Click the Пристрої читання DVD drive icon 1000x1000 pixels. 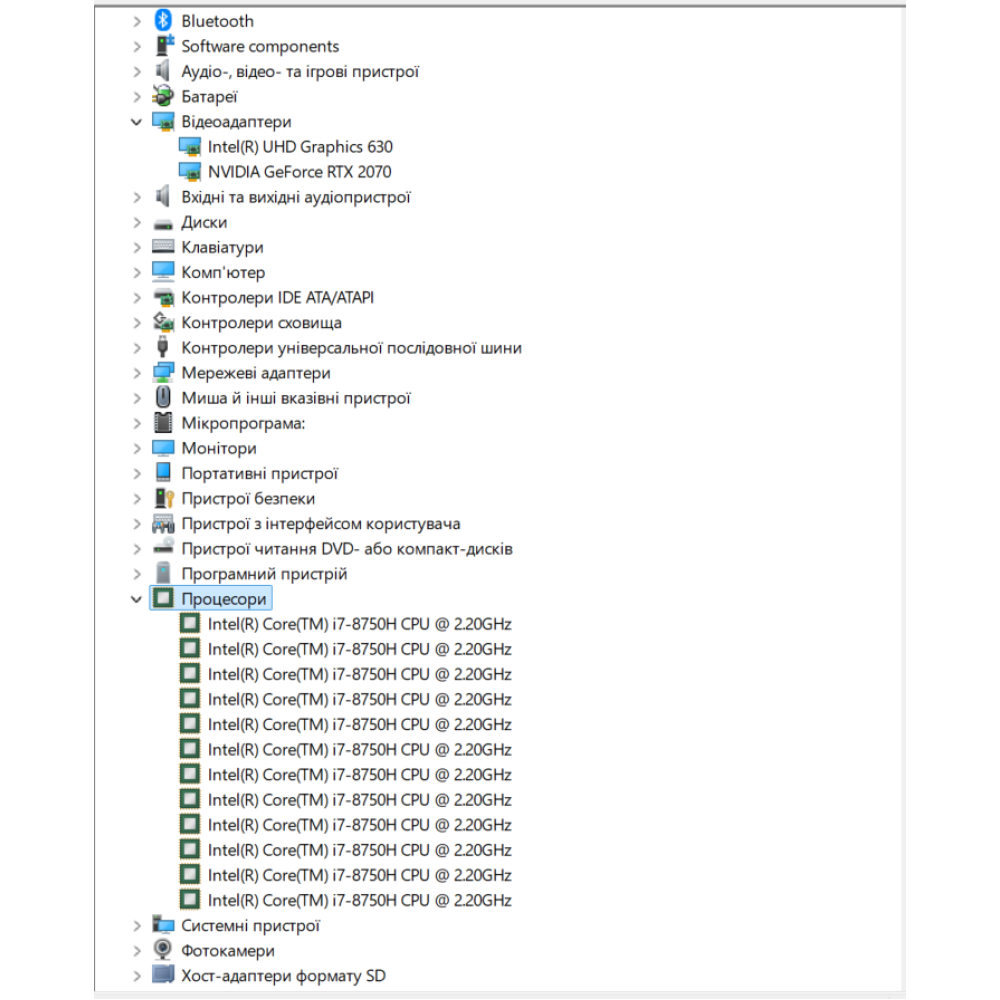click(163, 548)
